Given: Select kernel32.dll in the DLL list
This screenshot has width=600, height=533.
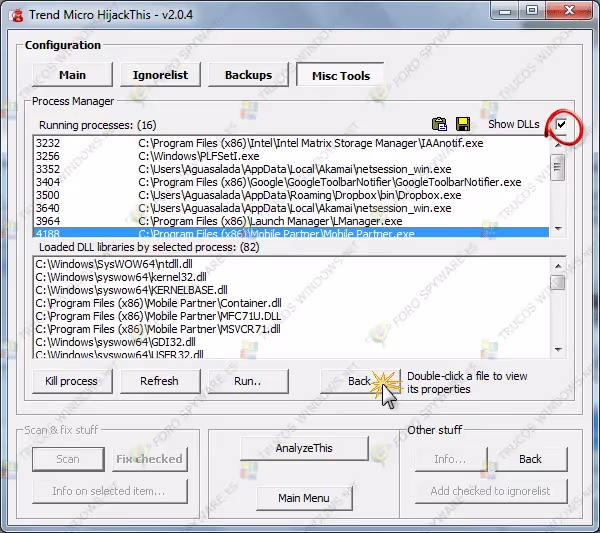Looking at the screenshot, I should click(x=291, y=277).
